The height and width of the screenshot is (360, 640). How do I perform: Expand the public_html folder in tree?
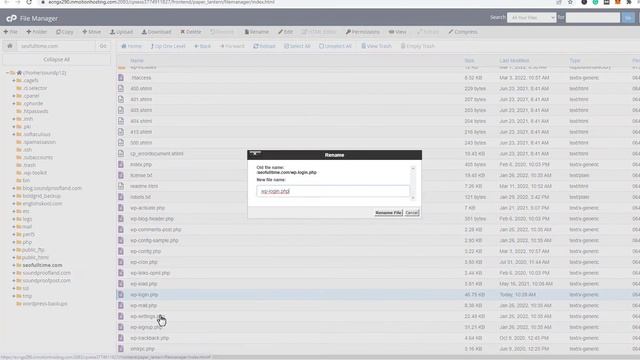click(13, 258)
